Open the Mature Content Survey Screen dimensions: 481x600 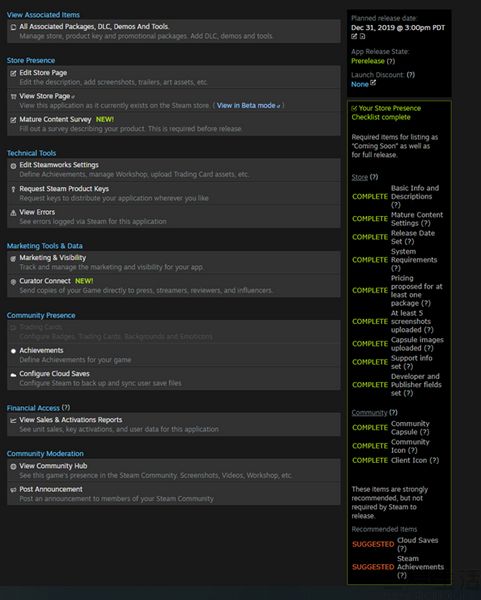point(55,119)
